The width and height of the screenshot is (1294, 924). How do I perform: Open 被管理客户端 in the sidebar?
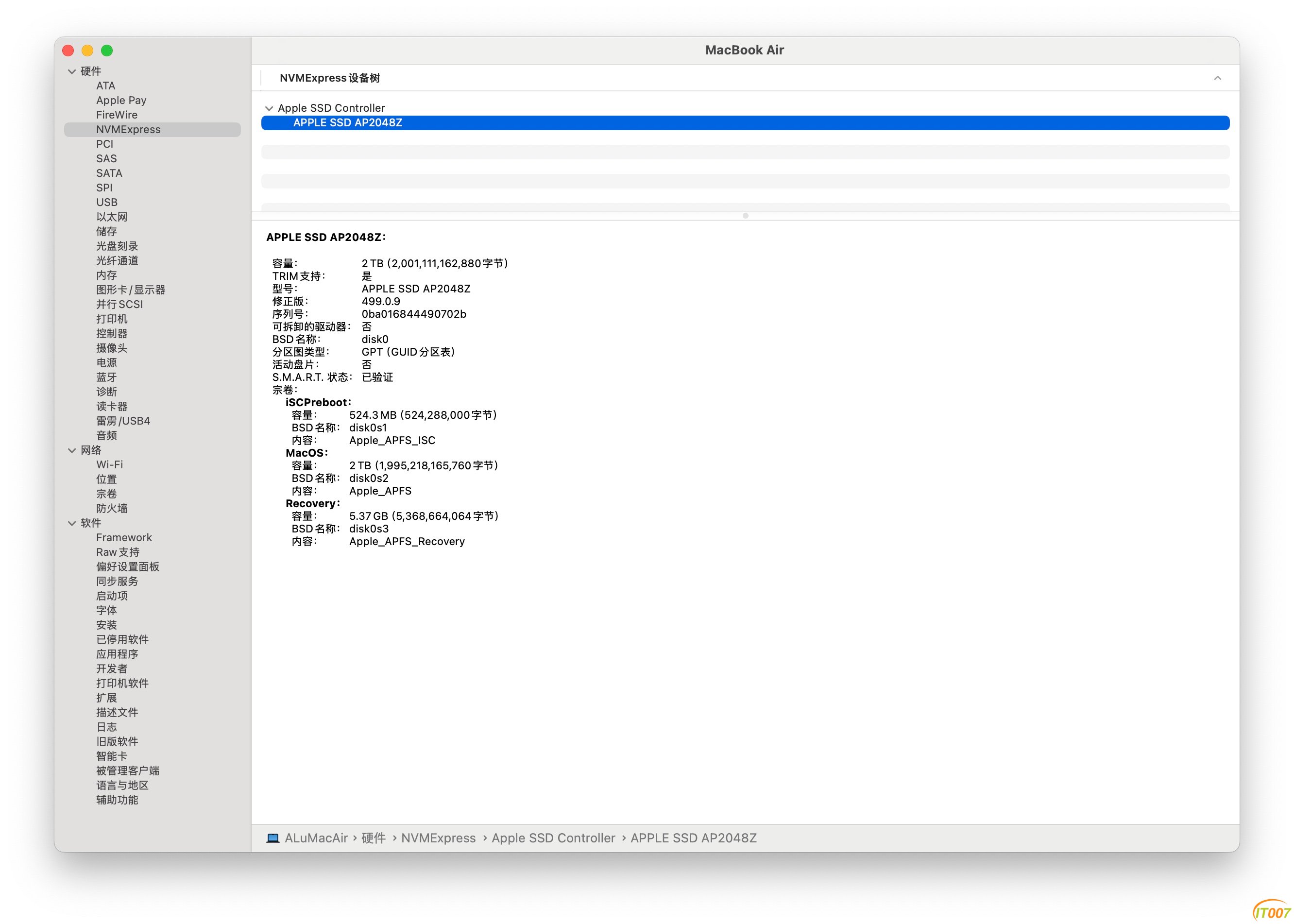coord(127,771)
